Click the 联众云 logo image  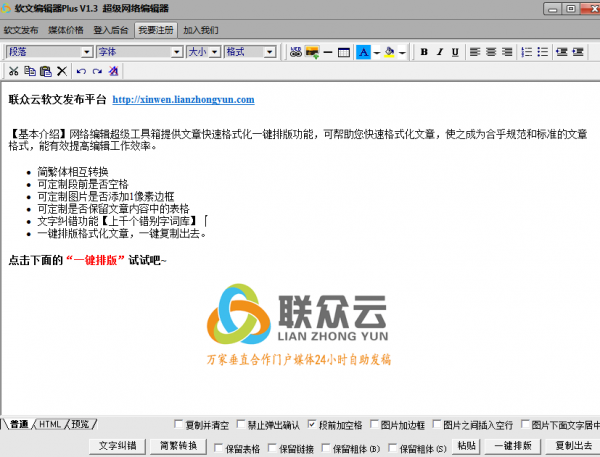298,324
